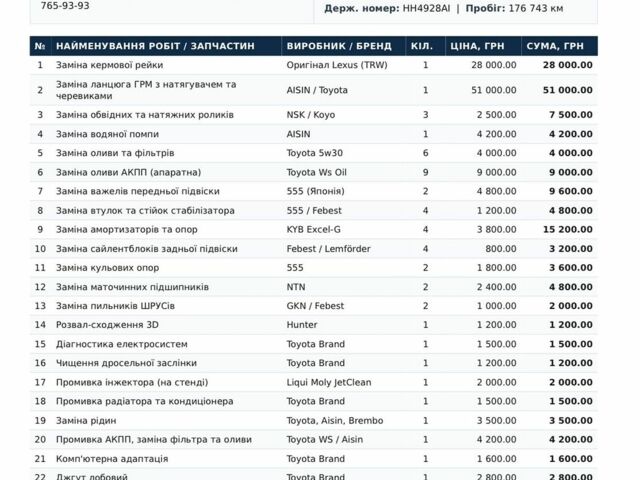Click the price '2 400.00' in row 12
The width and height of the screenshot is (640, 480).
tap(497, 287)
